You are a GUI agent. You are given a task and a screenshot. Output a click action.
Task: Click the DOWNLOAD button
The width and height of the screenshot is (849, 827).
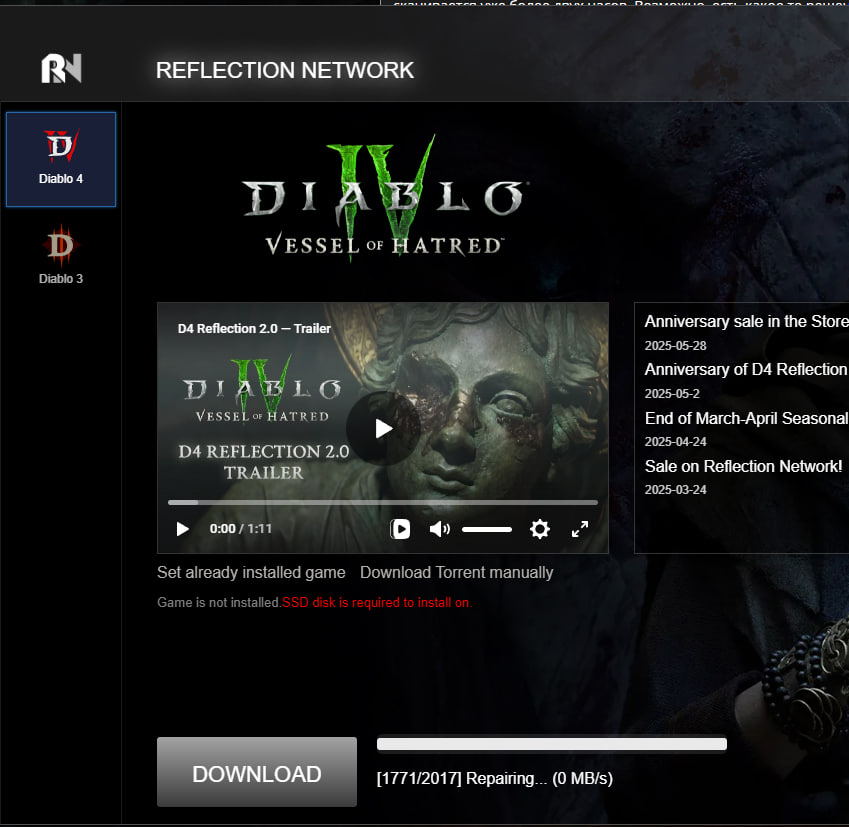[257, 772]
